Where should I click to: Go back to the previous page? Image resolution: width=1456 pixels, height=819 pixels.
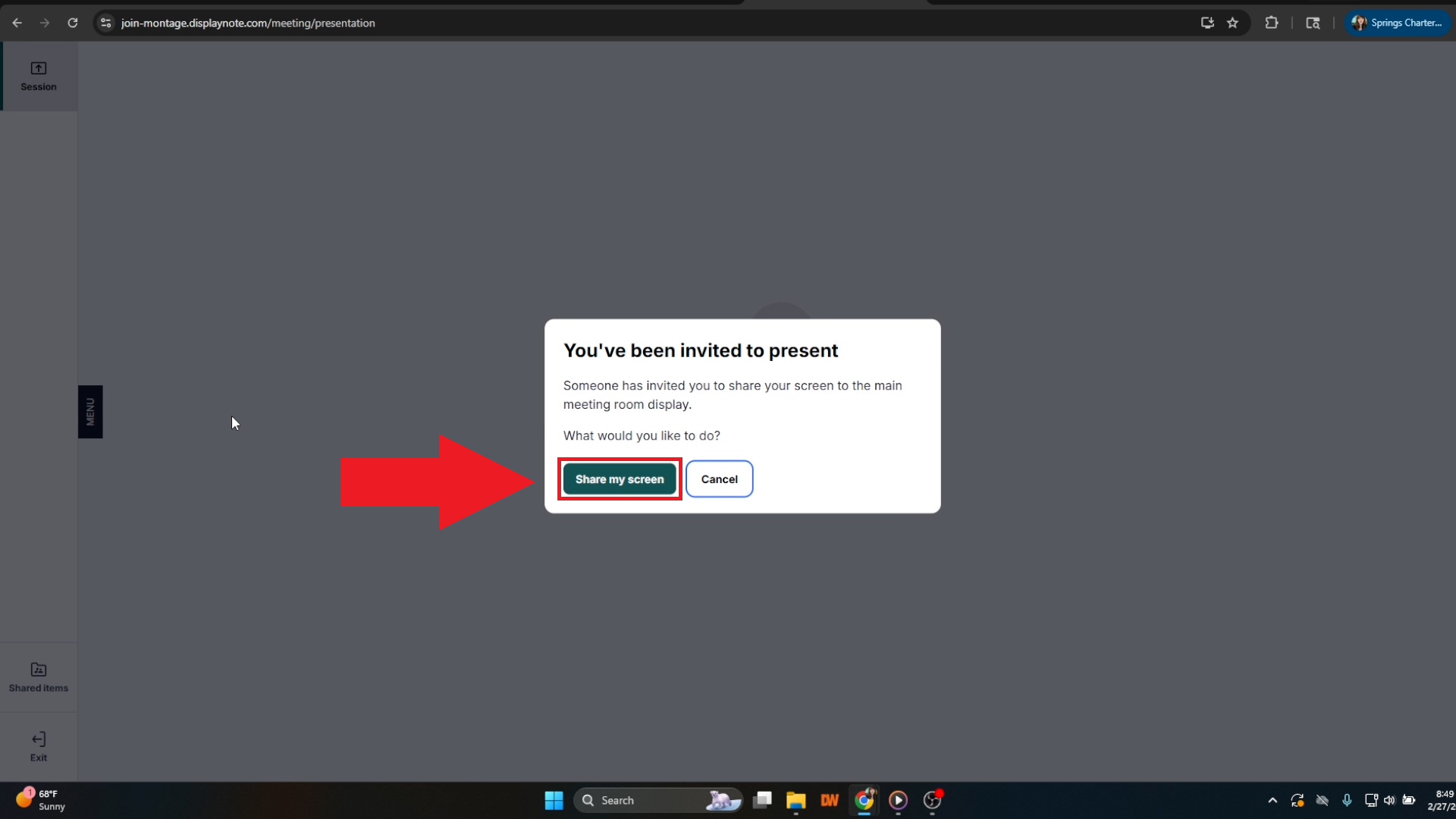tap(17, 23)
